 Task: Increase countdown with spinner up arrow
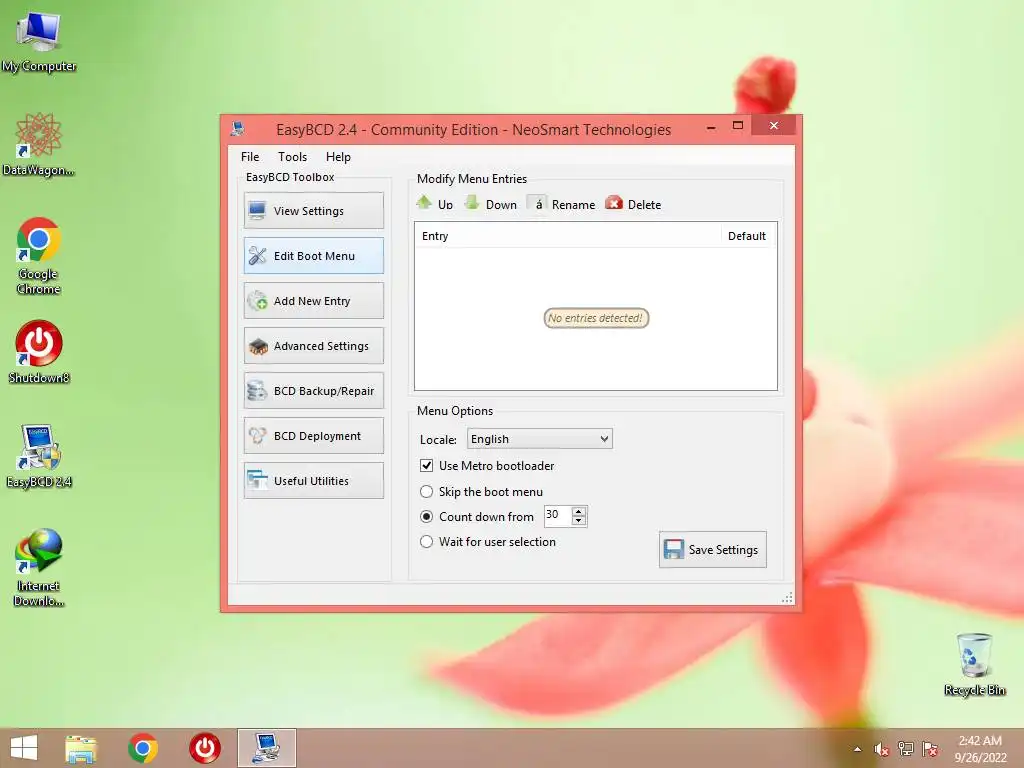(x=579, y=511)
